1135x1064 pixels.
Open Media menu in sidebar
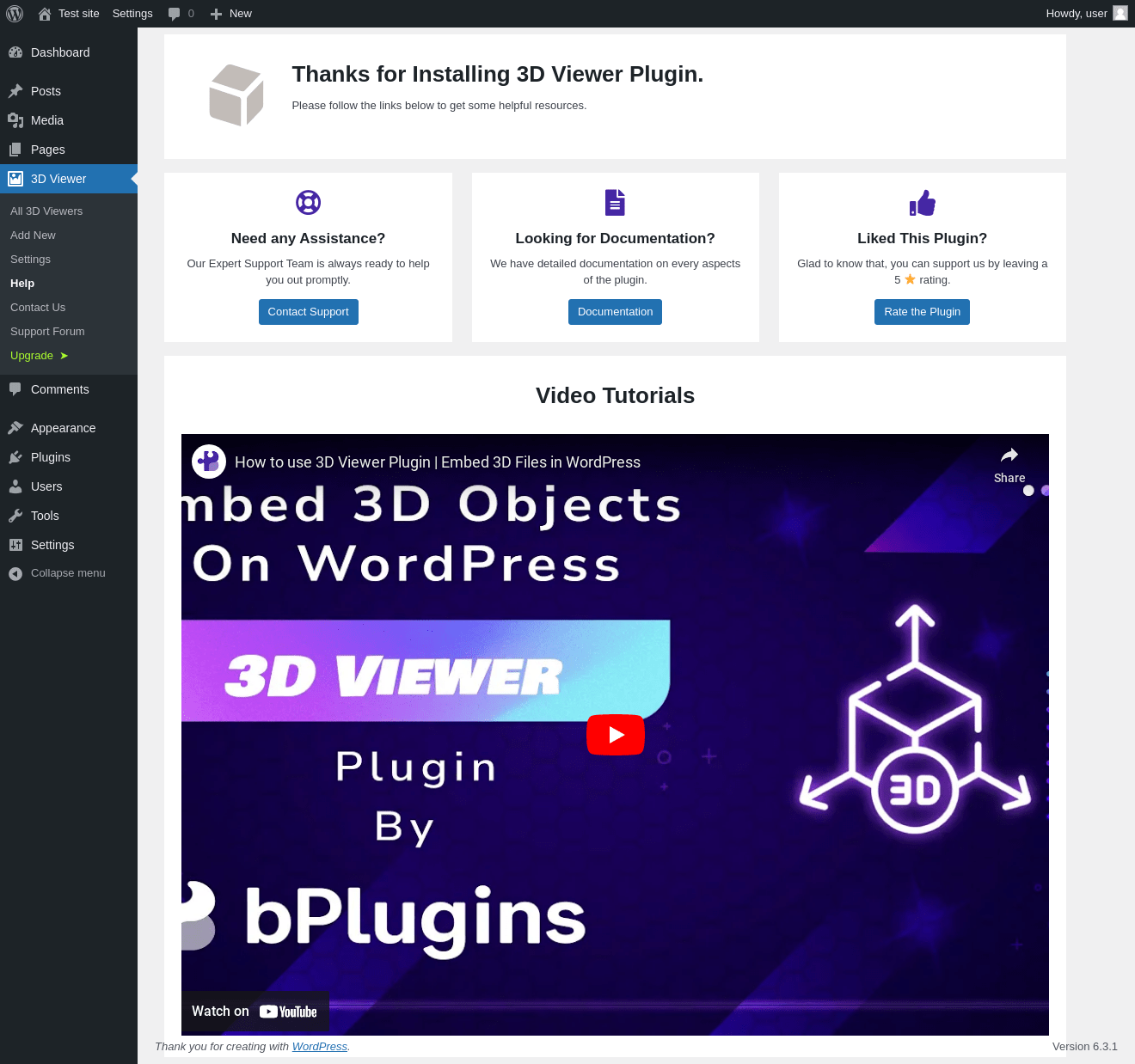coord(69,120)
